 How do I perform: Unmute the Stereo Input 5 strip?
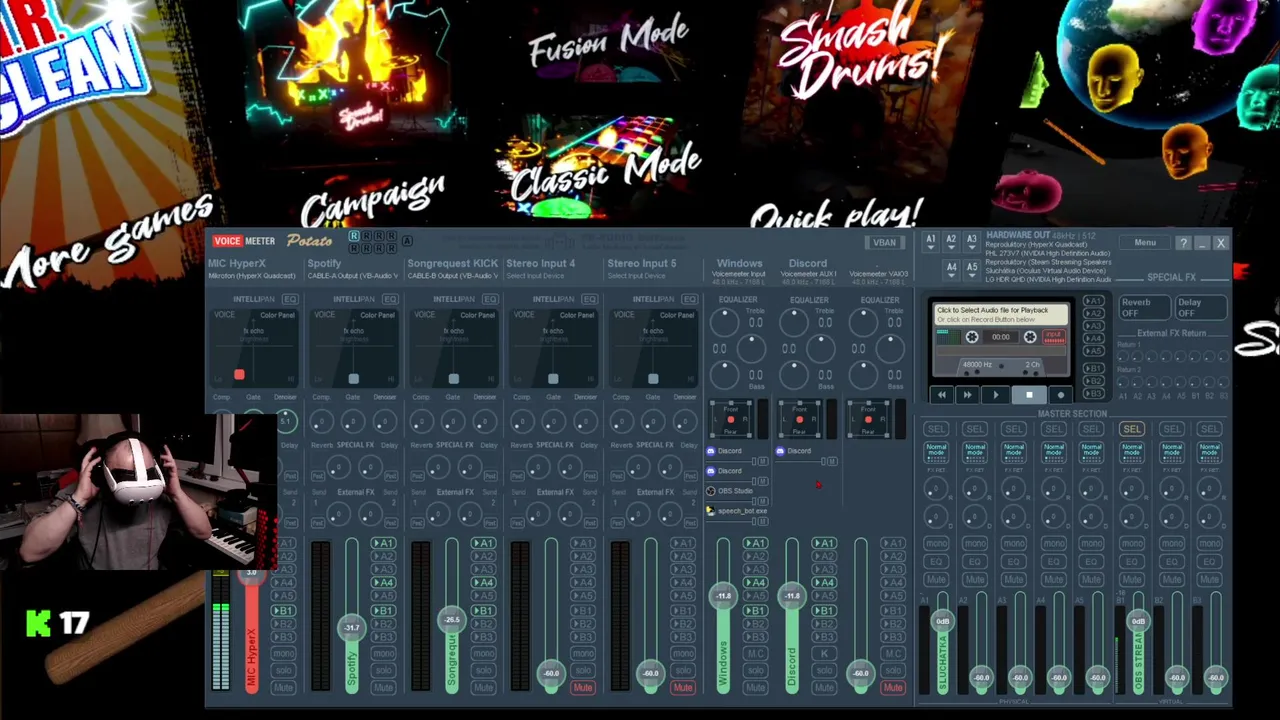[683, 688]
